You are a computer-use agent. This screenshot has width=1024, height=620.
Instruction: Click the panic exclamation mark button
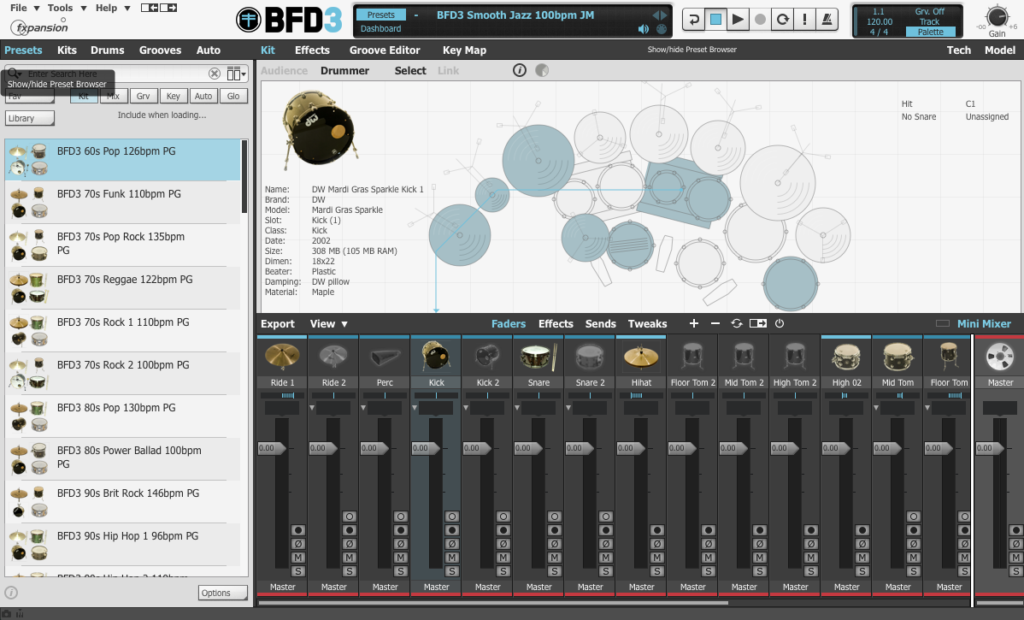(x=804, y=20)
